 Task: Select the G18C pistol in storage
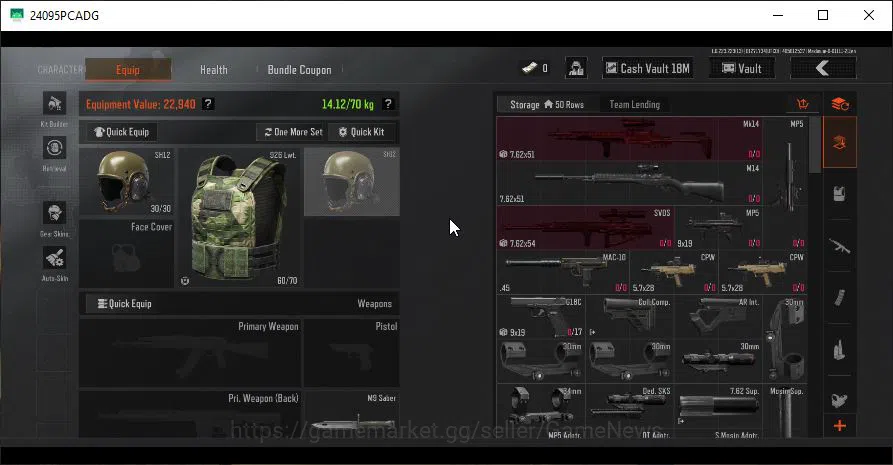point(541,316)
